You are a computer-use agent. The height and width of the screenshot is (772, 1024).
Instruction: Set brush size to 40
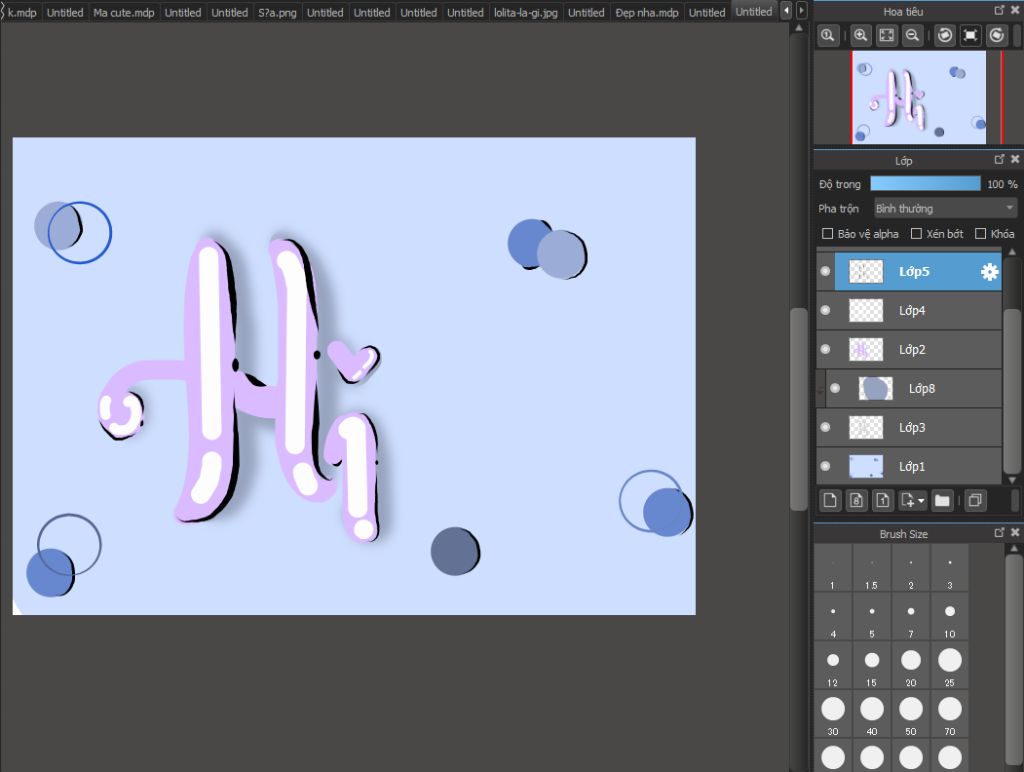872,715
